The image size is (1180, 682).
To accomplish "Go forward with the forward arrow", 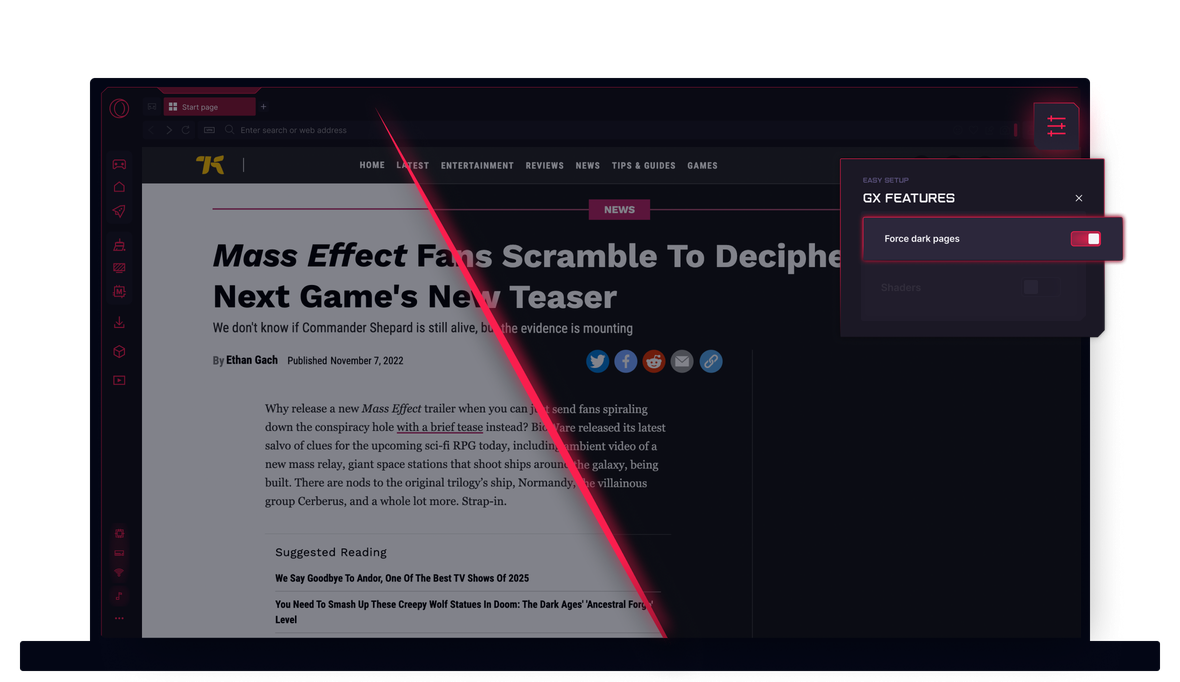I will pyautogui.click(x=169, y=130).
